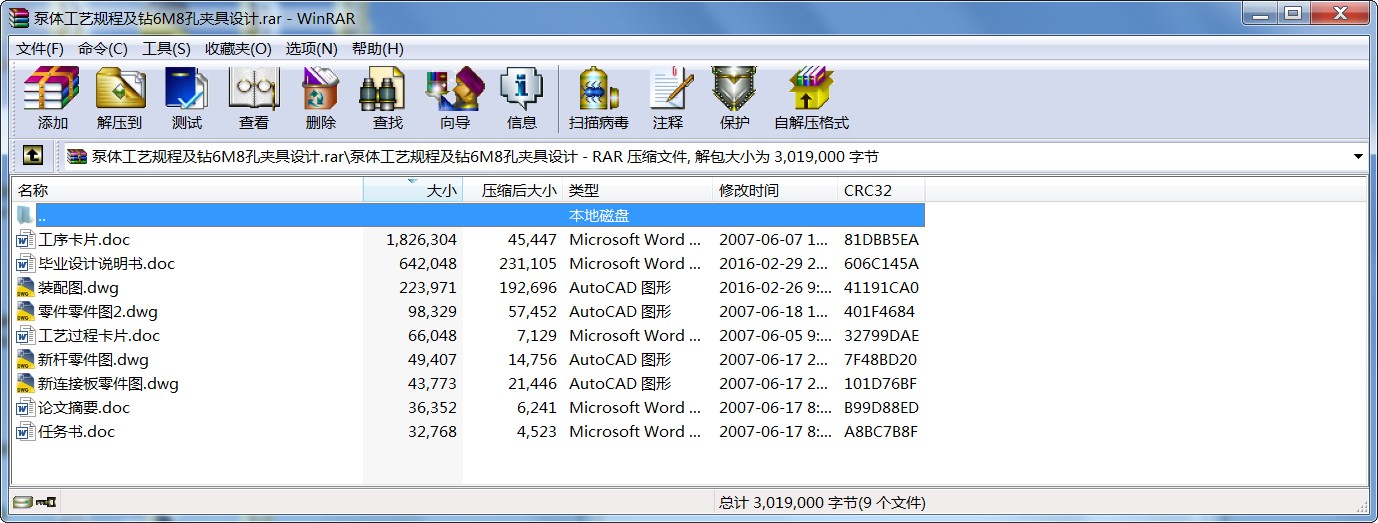Select the 工序卡片.doc file icon

26,240
